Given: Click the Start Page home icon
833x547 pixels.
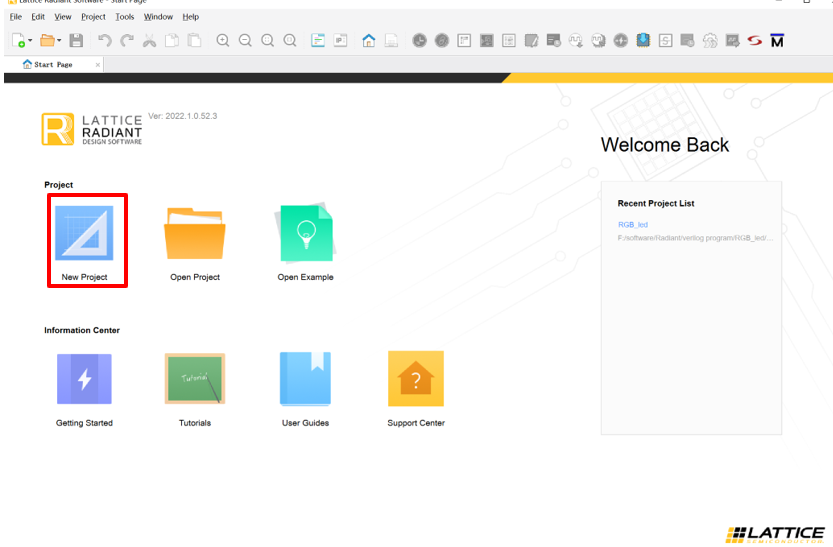Looking at the screenshot, I should click(368, 40).
